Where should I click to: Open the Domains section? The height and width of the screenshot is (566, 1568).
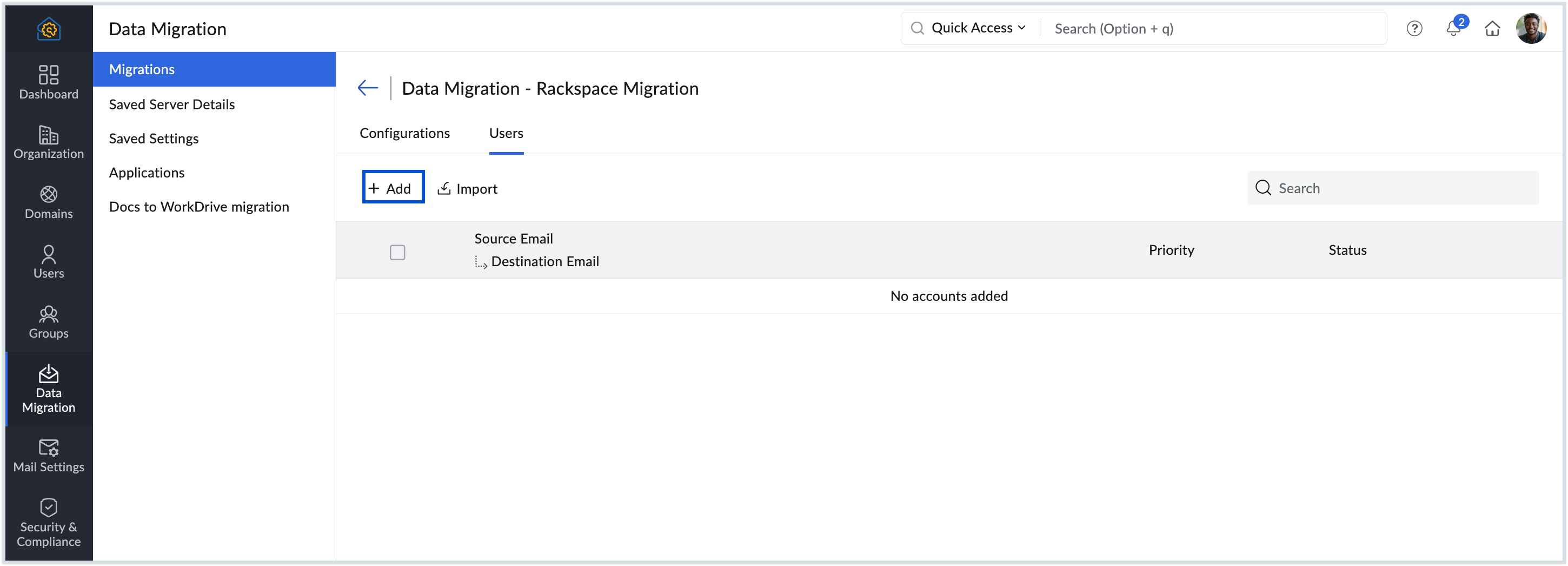click(48, 202)
